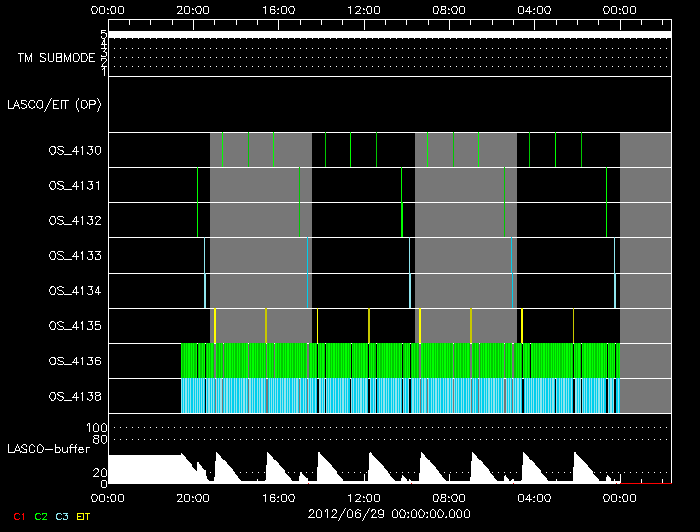Click the cyan C3 legend entry
This screenshot has height=532, width=700.
point(62,517)
